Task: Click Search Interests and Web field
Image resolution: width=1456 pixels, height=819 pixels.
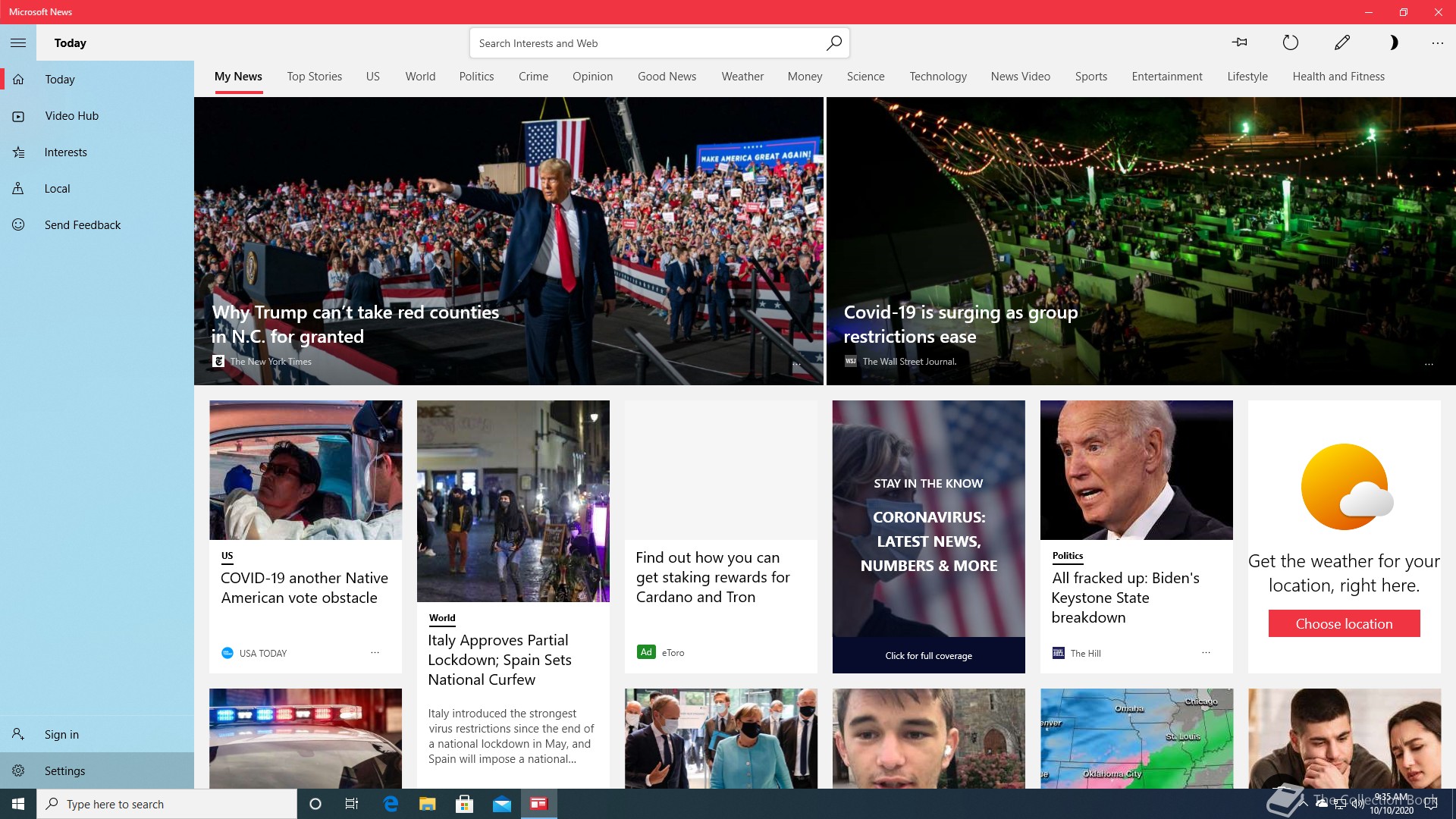Action: click(x=659, y=42)
